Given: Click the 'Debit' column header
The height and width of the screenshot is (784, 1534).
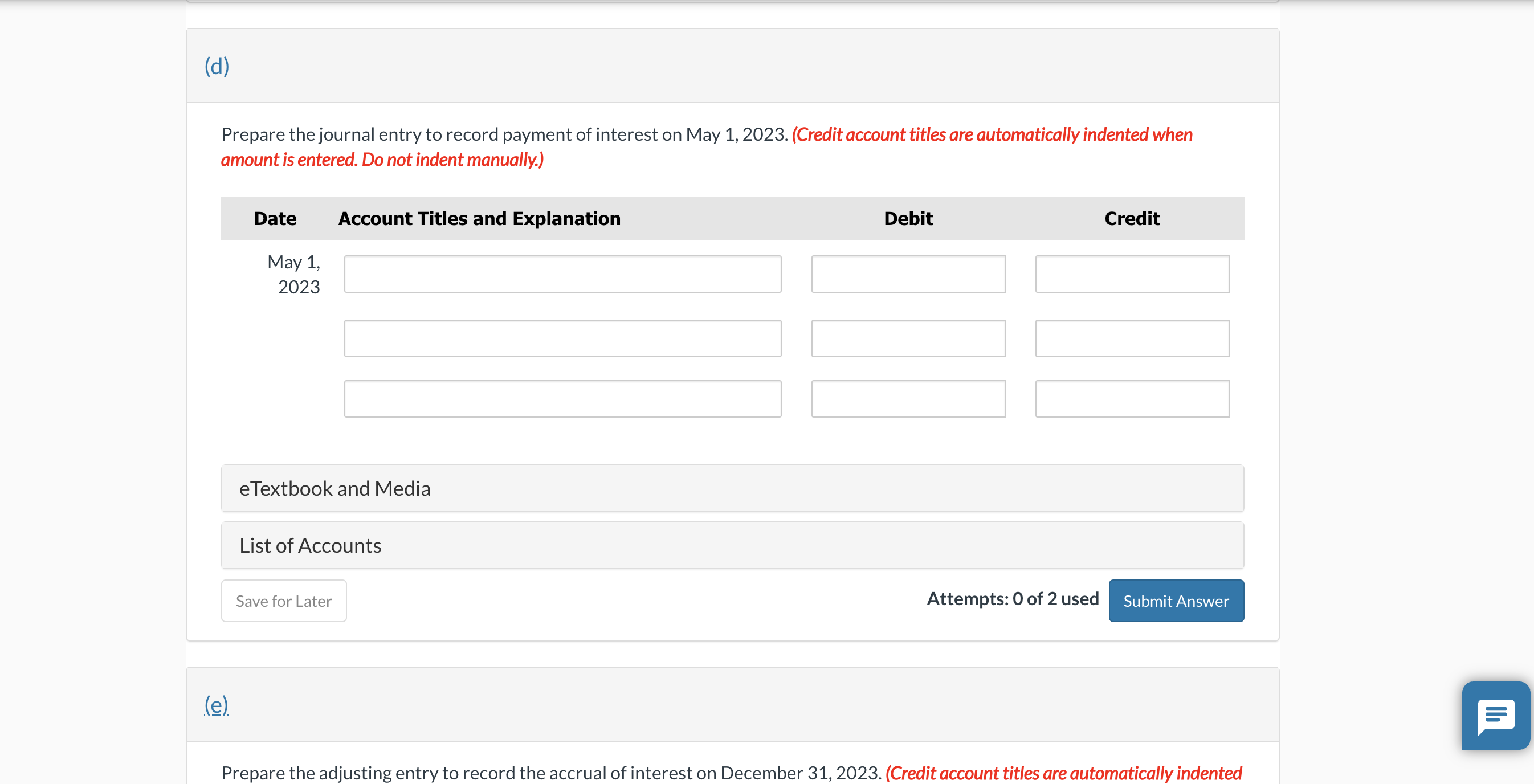Looking at the screenshot, I should [908, 218].
